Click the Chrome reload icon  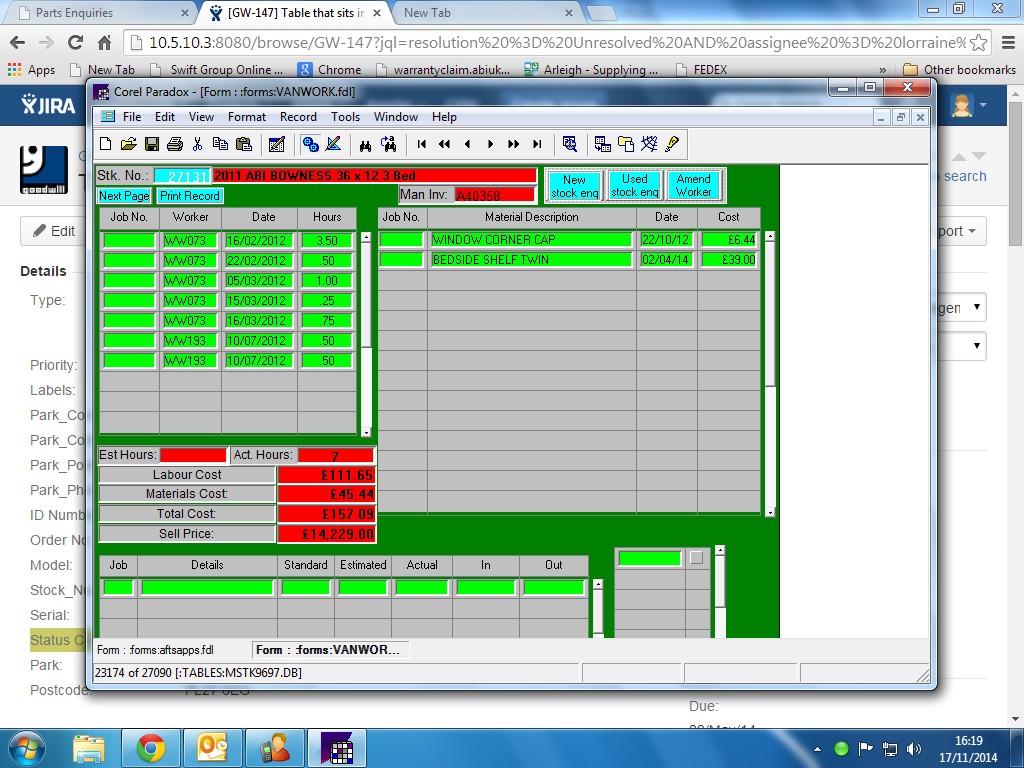(x=75, y=43)
